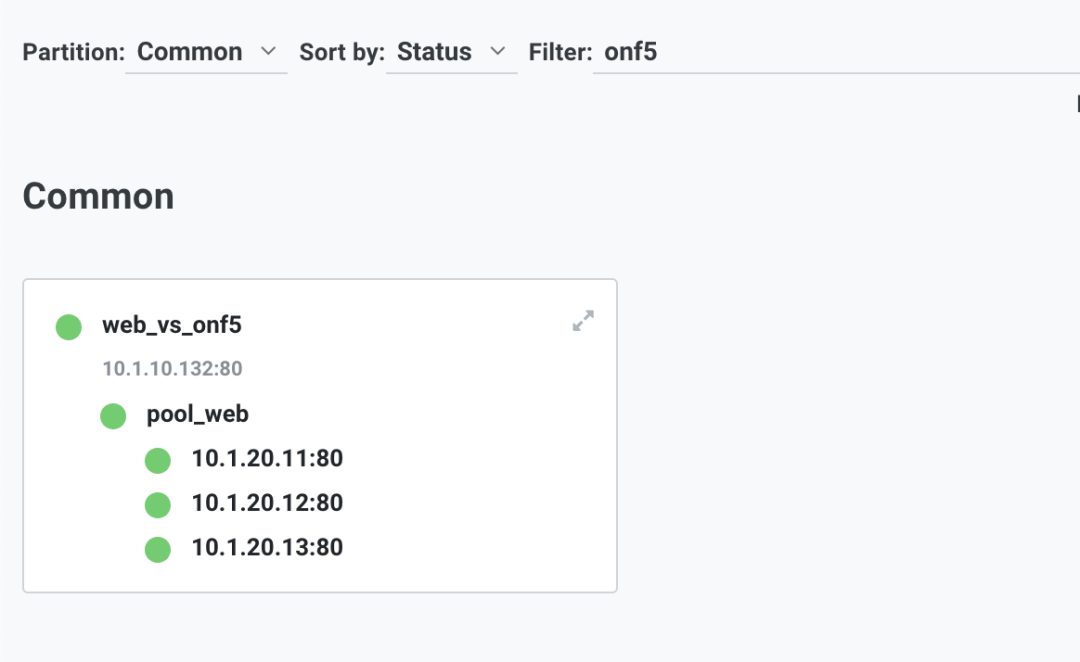Expand the web_vs_onf5 card with arrows icon
This screenshot has width=1080, height=662.
coord(583,320)
